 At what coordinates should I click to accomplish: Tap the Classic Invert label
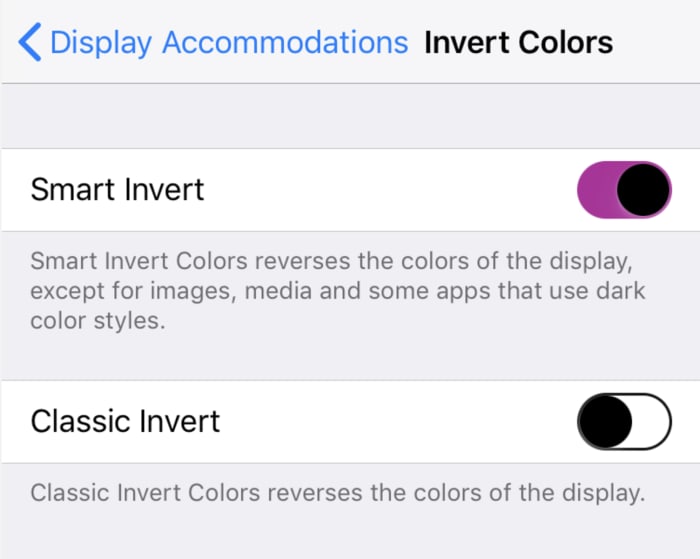125,421
